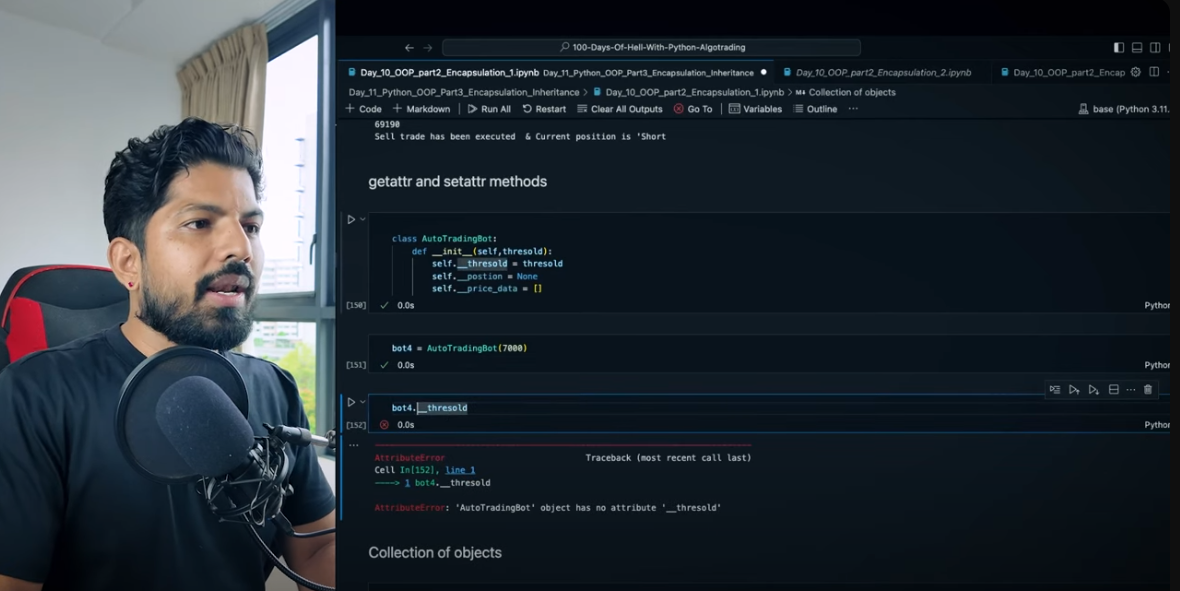Click the 69190 output value
The width and height of the screenshot is (1180, 591).
[x=387, y=124]
